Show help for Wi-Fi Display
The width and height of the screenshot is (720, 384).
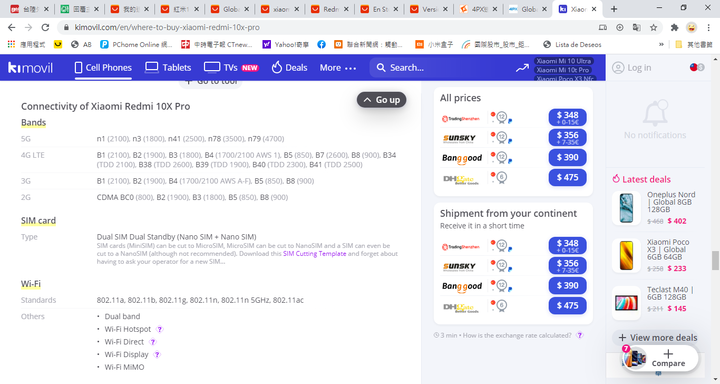point(157,355)
